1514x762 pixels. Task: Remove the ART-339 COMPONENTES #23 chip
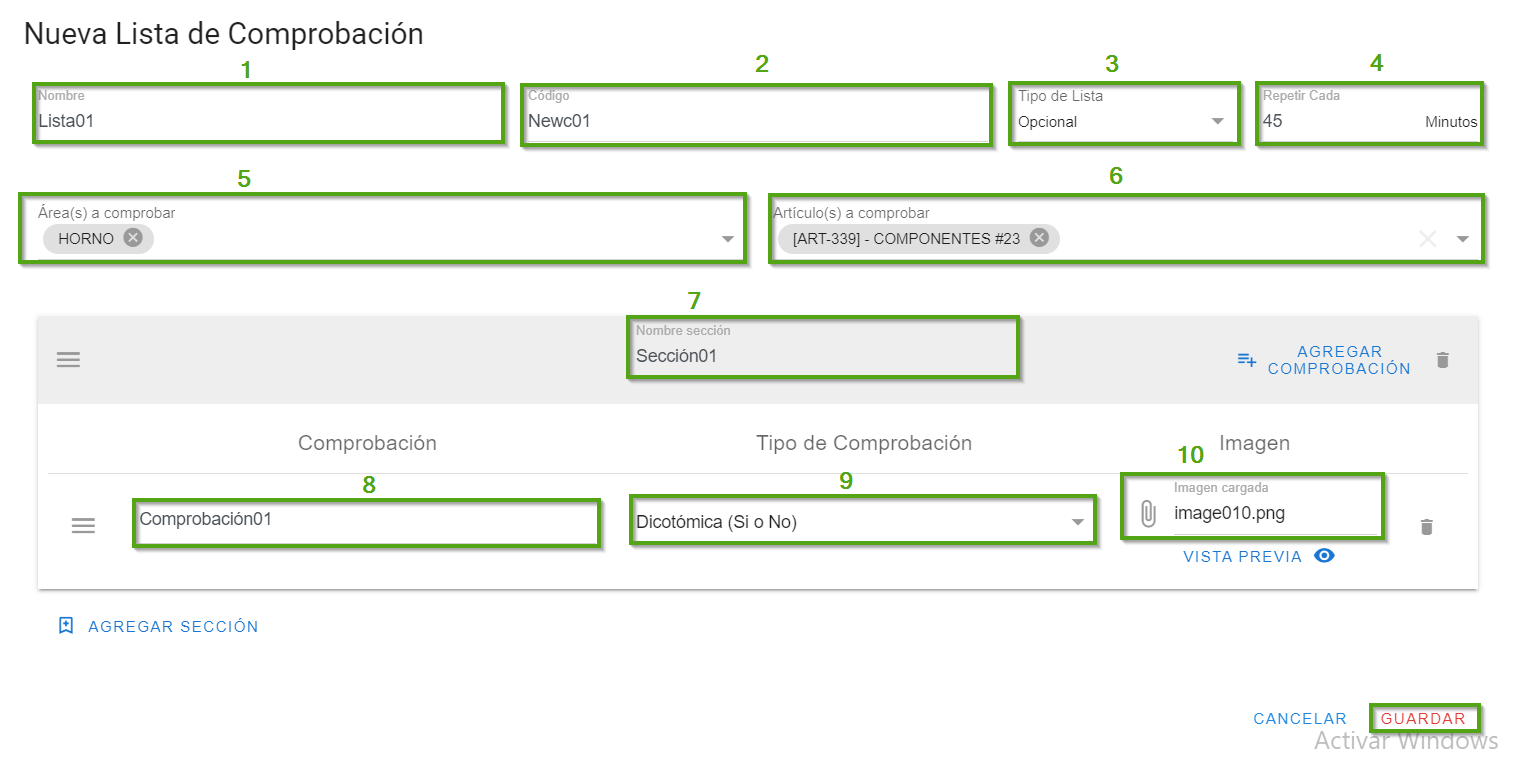tap(1039, 238)
